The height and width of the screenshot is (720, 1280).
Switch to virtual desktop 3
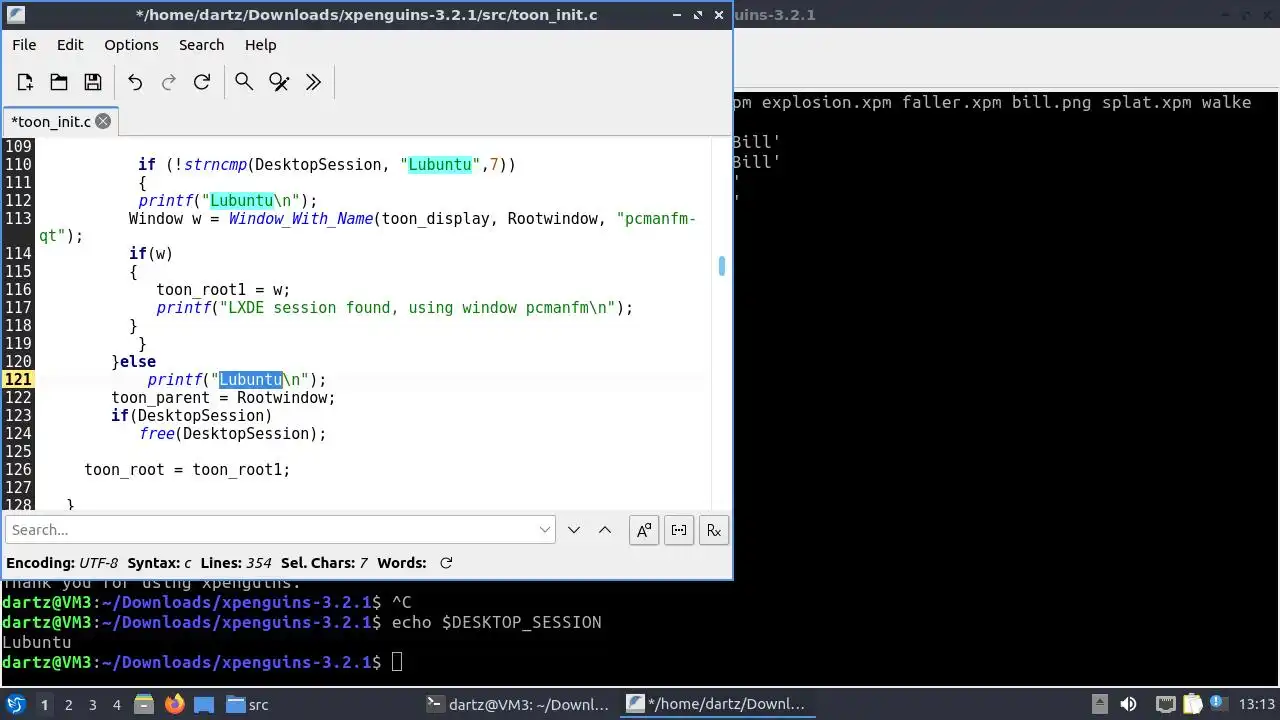(x=92, y=705)
